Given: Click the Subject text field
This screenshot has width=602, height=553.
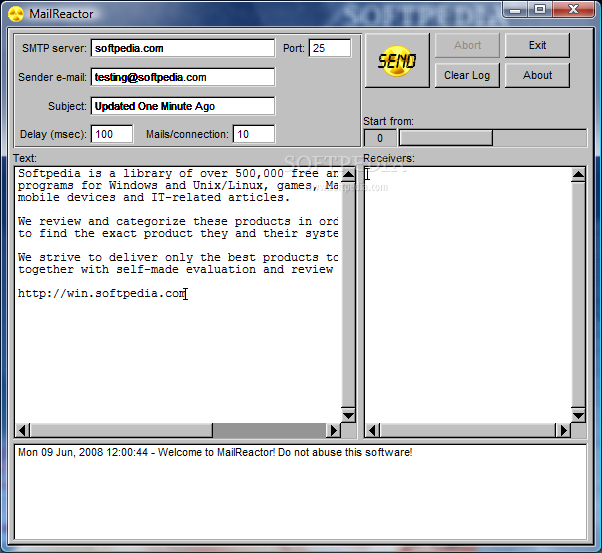Looking at the screenshot, I should pyautogui.click(x=183, y=106).
